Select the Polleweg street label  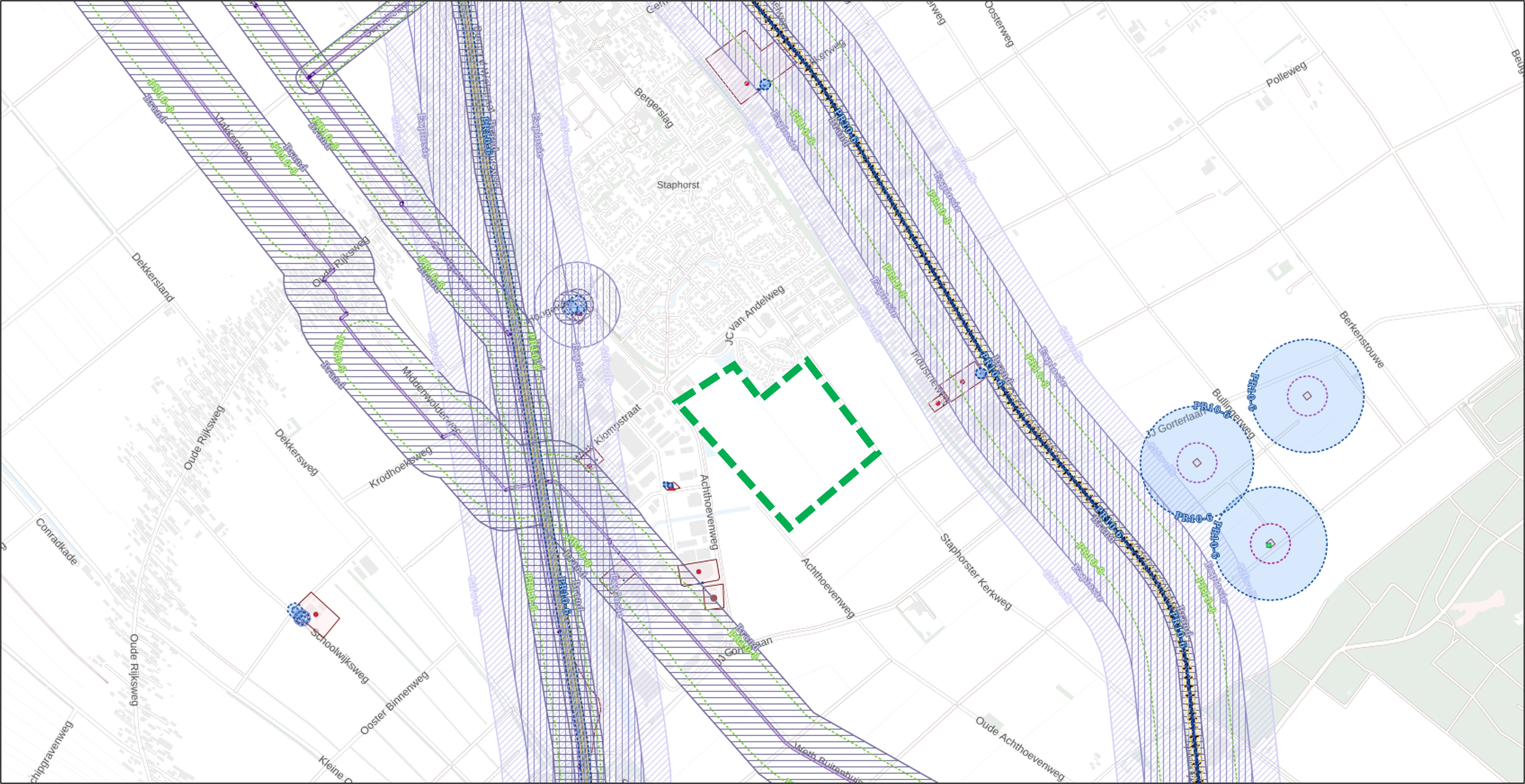point(1286,75)
